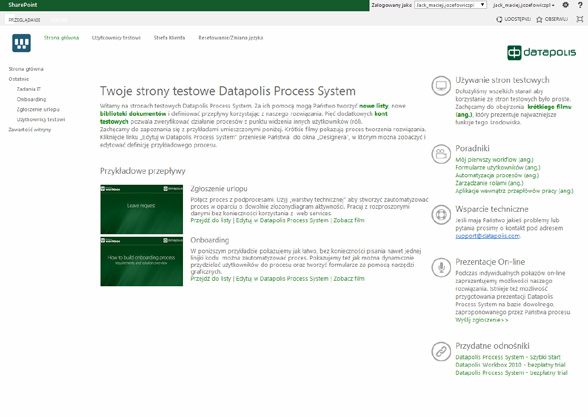The height and width of the screenshot is (417, 588).
Task: Switch to the Przeglądanie ribbon tab
Action: pos(24,20)
